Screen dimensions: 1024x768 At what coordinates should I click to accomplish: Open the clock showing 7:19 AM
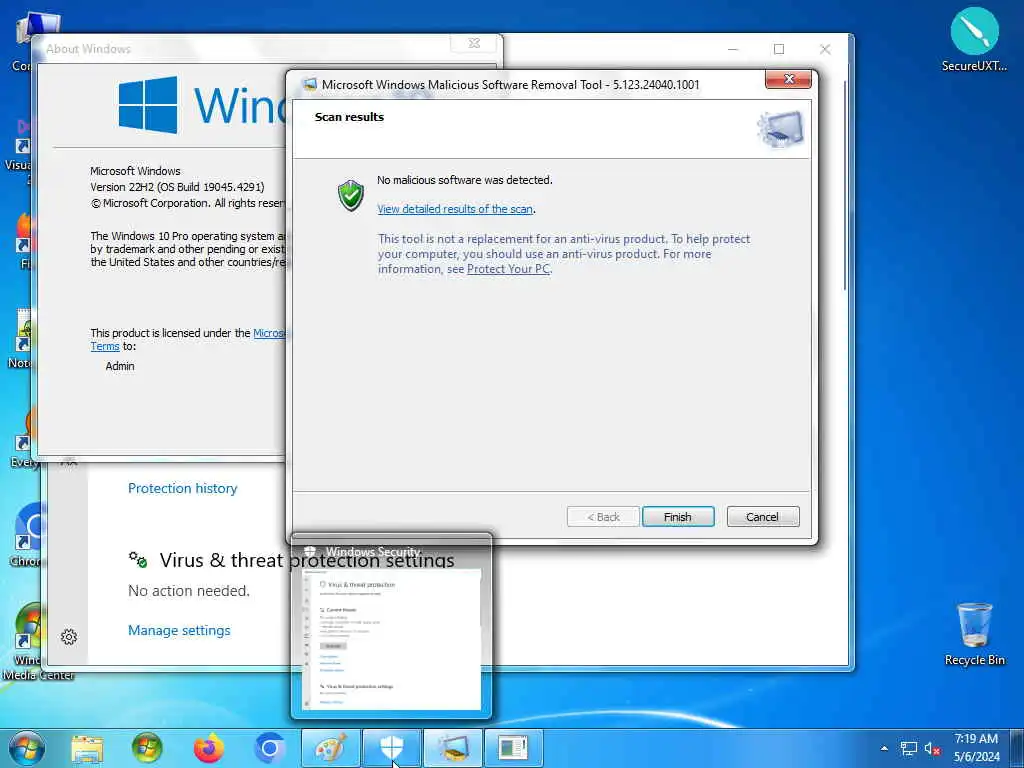(976, 748)
